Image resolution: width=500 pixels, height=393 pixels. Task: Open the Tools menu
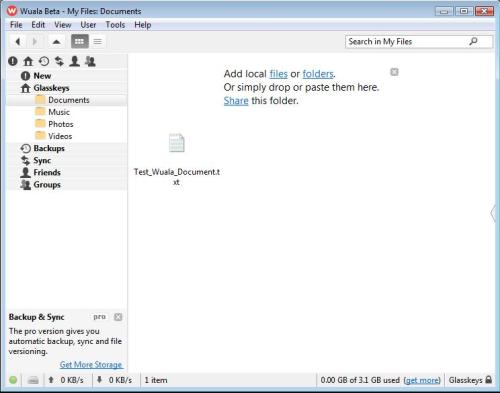click(x=115, y=25)
